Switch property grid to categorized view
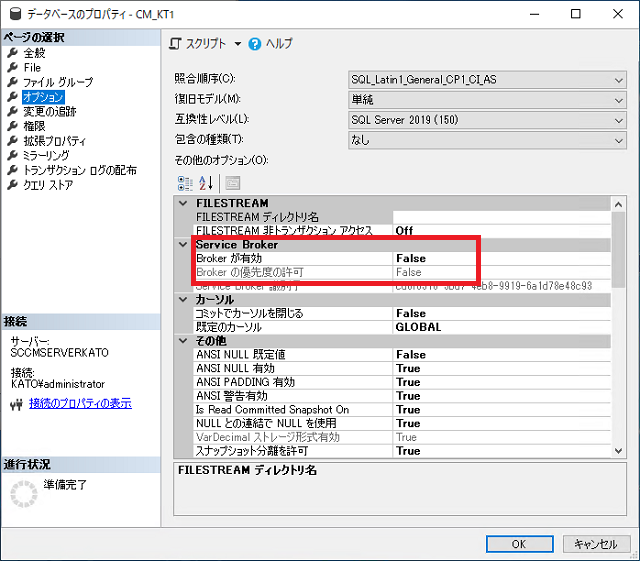 click(185, 182)
